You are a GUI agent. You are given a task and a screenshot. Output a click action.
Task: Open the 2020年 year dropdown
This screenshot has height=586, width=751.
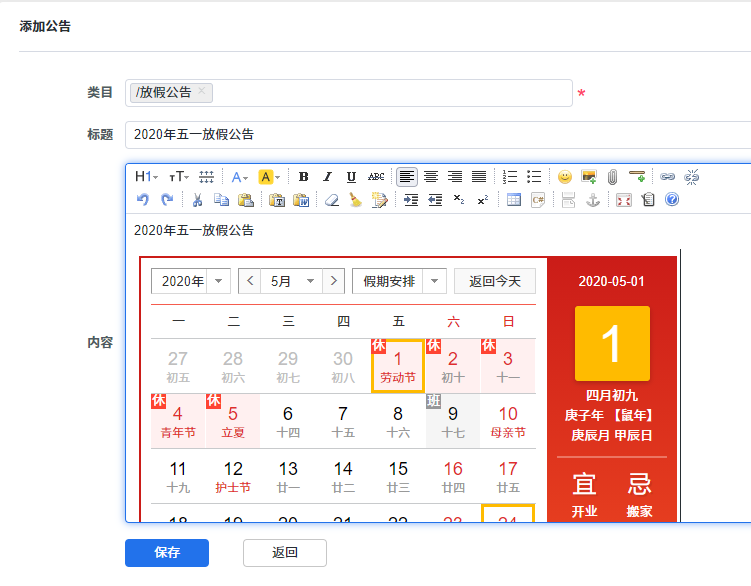pos(191,281)
